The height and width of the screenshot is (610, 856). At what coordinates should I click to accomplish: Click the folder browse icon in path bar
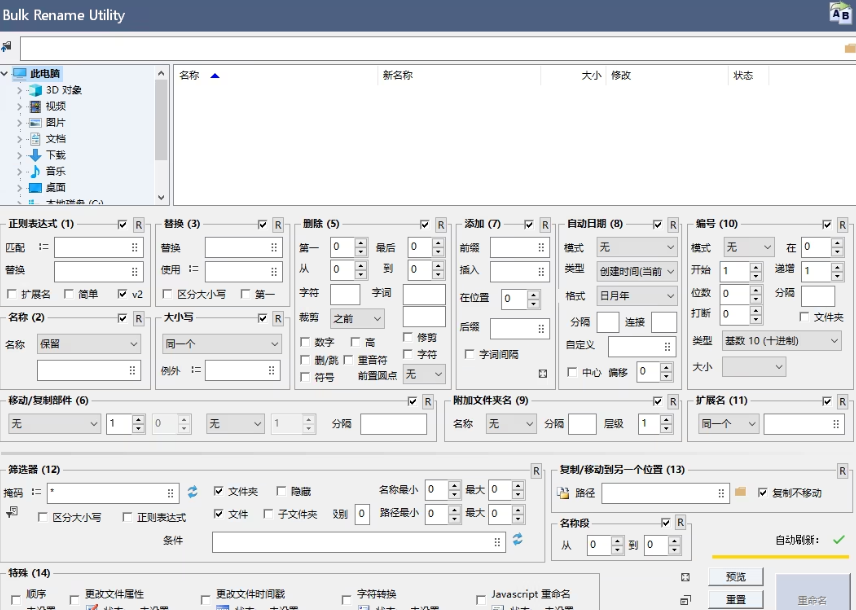[x=850, y=49]
